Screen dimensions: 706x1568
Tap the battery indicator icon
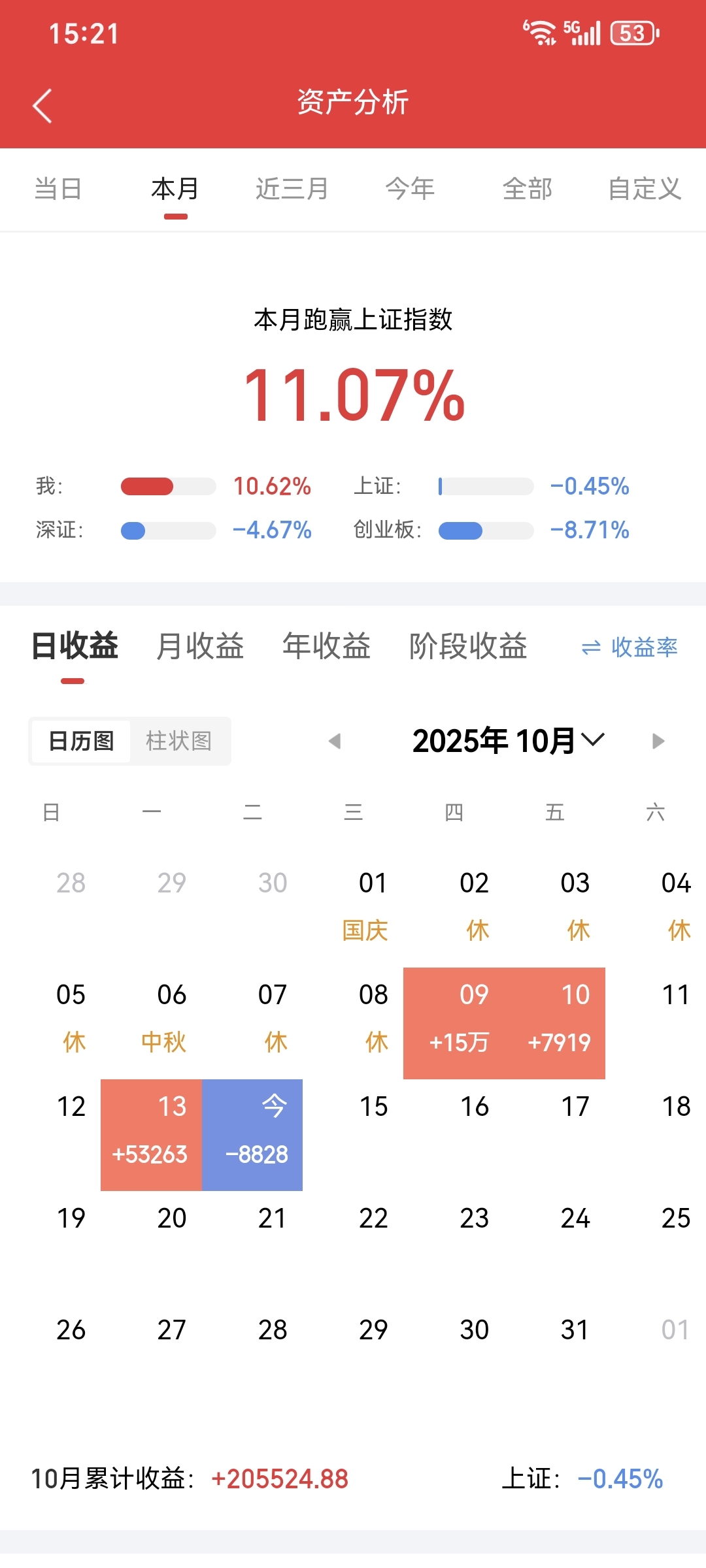coord(635,33)
